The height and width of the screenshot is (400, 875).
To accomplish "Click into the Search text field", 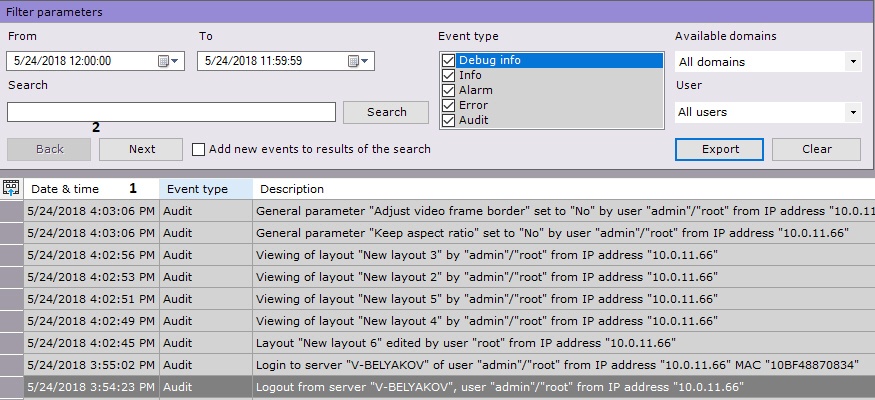I will (x=171, y=112).
